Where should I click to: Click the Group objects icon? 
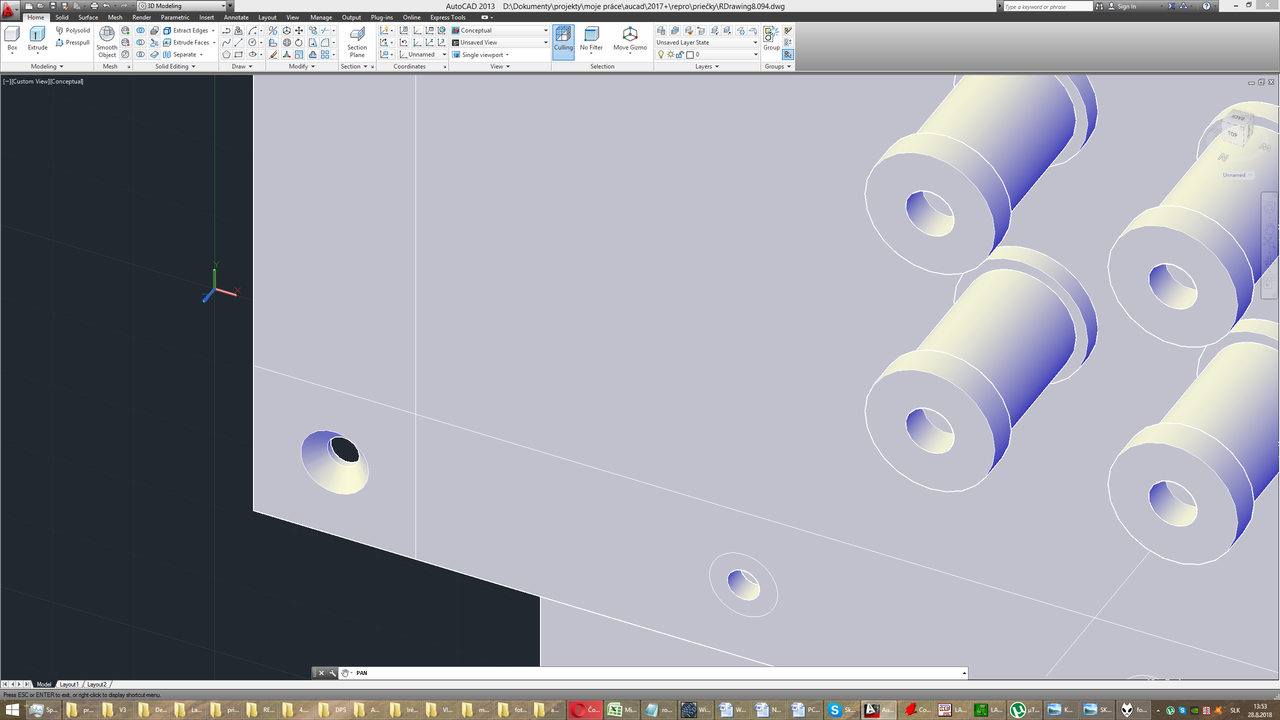tap(771, 38)
